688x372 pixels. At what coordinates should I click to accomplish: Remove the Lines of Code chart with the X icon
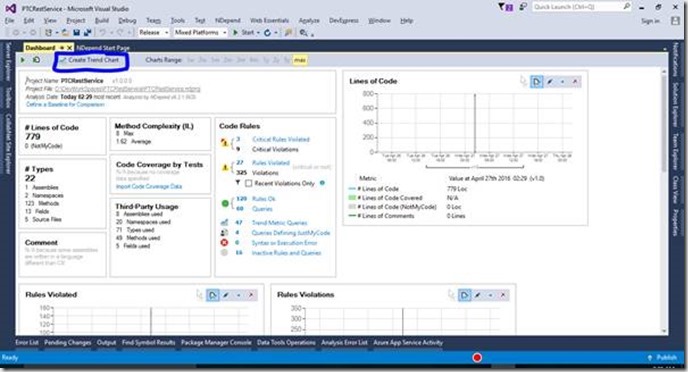(x=575, y=82)
